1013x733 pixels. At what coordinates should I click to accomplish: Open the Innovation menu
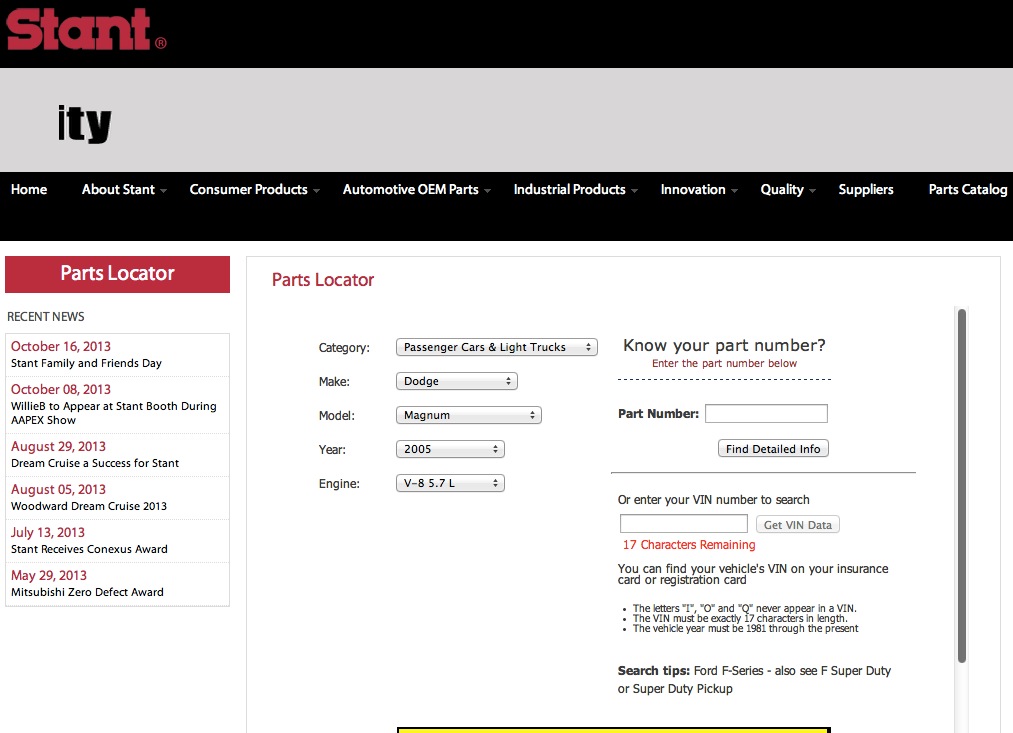click(x=693, y=189)
